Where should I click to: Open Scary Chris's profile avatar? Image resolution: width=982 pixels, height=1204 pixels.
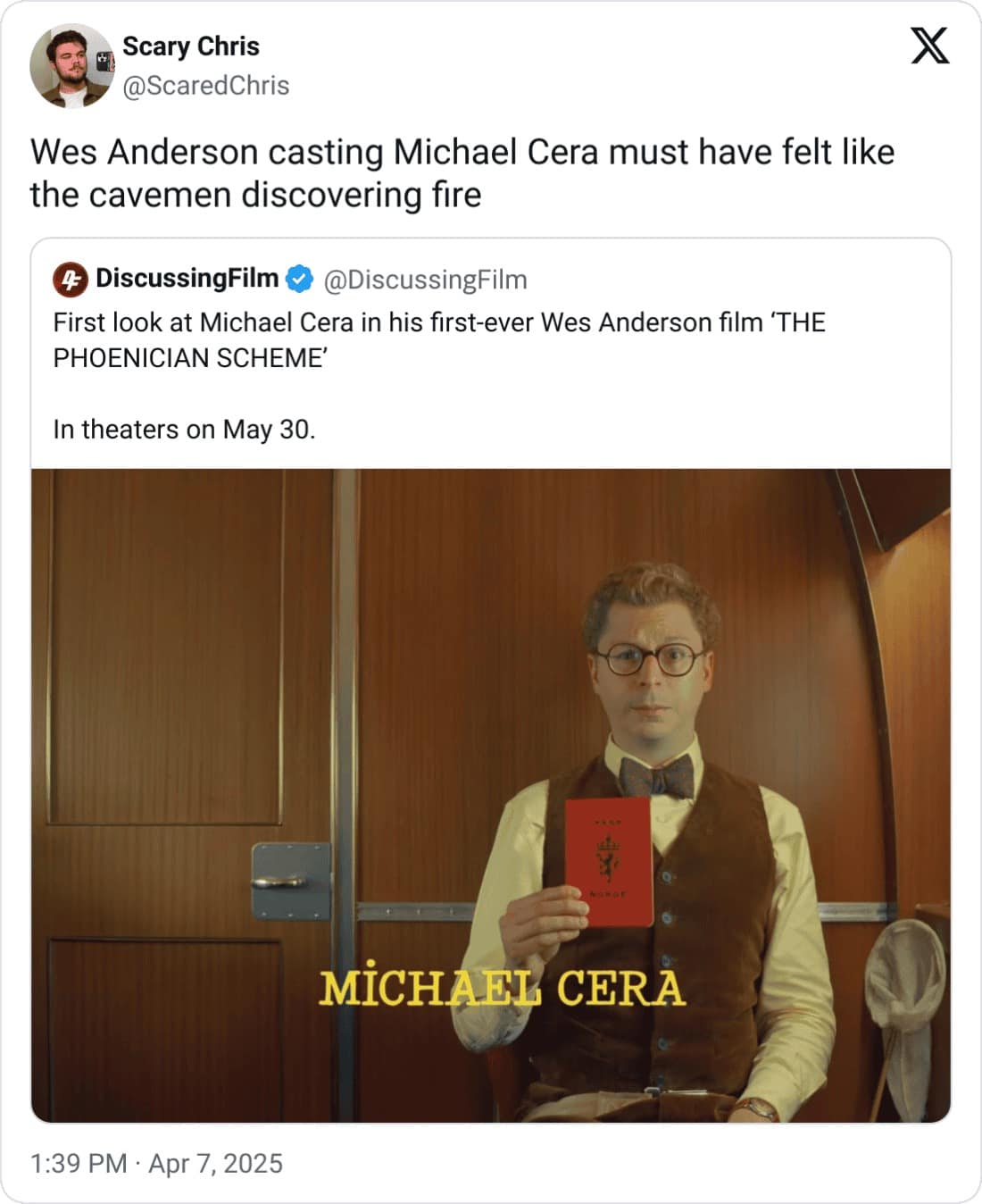(71, 66)
